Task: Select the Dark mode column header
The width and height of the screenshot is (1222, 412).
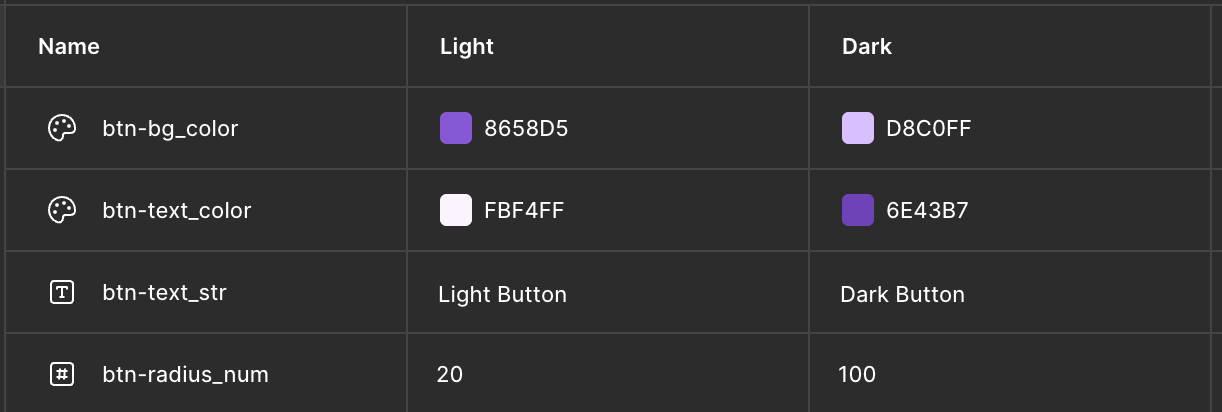Action: (867, 46)
